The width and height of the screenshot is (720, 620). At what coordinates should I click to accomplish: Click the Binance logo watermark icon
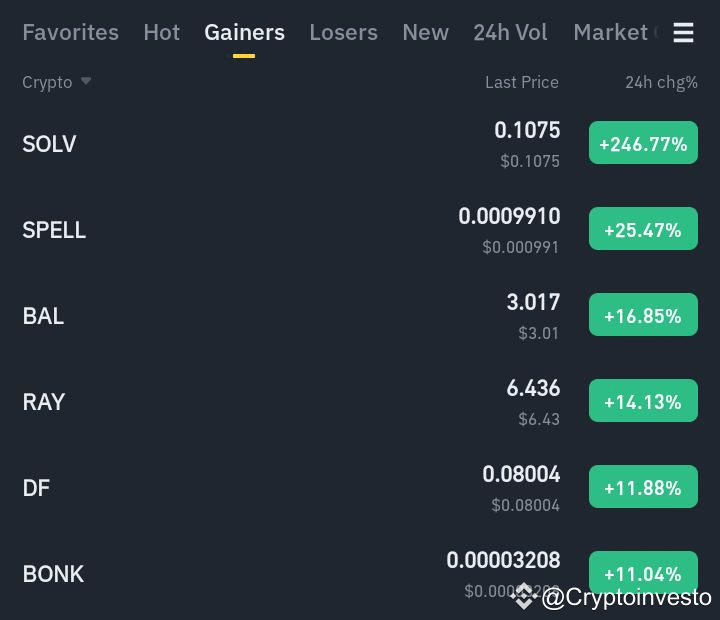click(x=525, y=597)
